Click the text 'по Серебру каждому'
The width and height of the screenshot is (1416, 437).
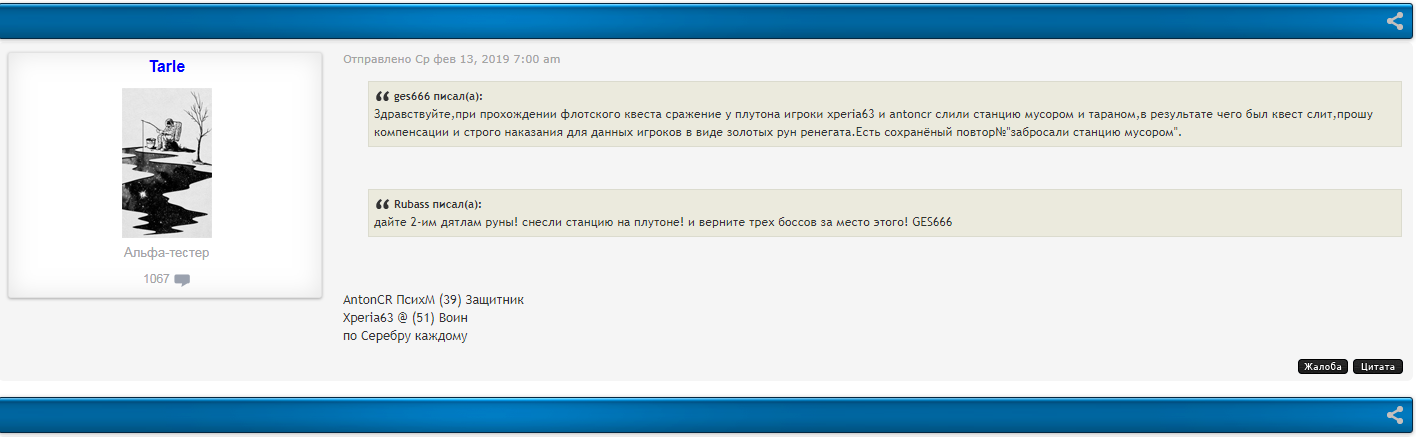[405, 336]
